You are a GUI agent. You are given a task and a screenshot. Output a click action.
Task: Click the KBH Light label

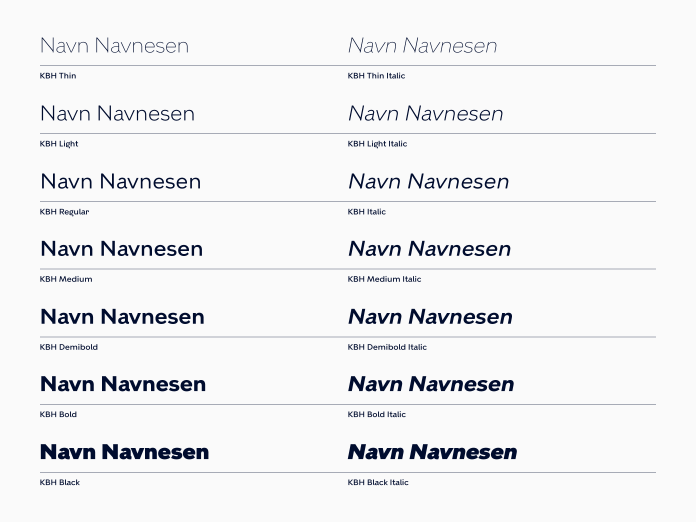pyautogui.click(x=59, y=144)
